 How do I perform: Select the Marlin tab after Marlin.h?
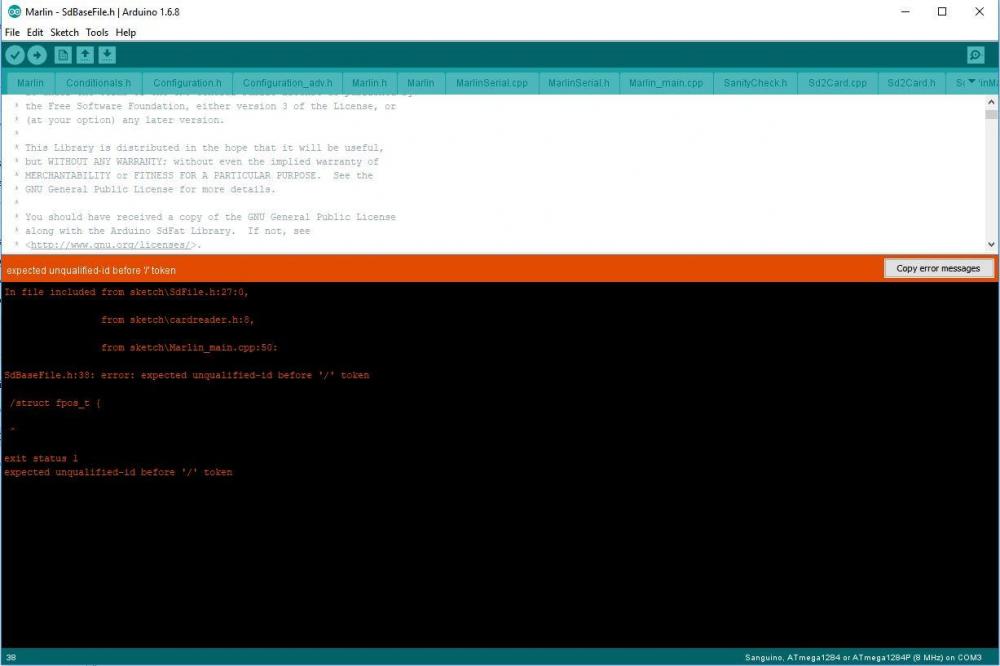pyautogui.click(x=421, y=83)
